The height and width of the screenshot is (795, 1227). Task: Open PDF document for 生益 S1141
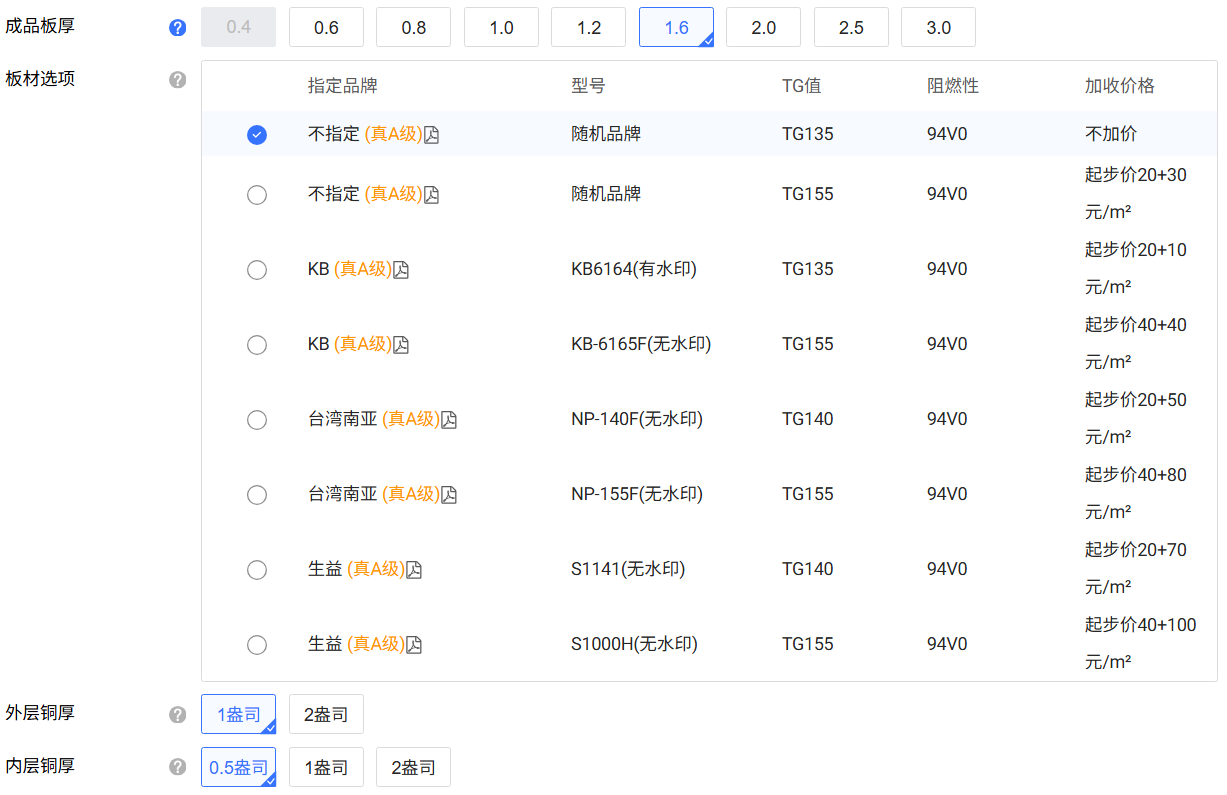413,569
